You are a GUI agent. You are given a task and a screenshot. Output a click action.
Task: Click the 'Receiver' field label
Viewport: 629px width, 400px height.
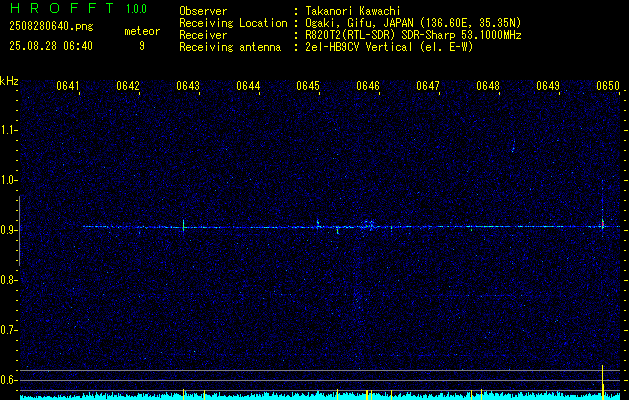[x=203, y=35]
